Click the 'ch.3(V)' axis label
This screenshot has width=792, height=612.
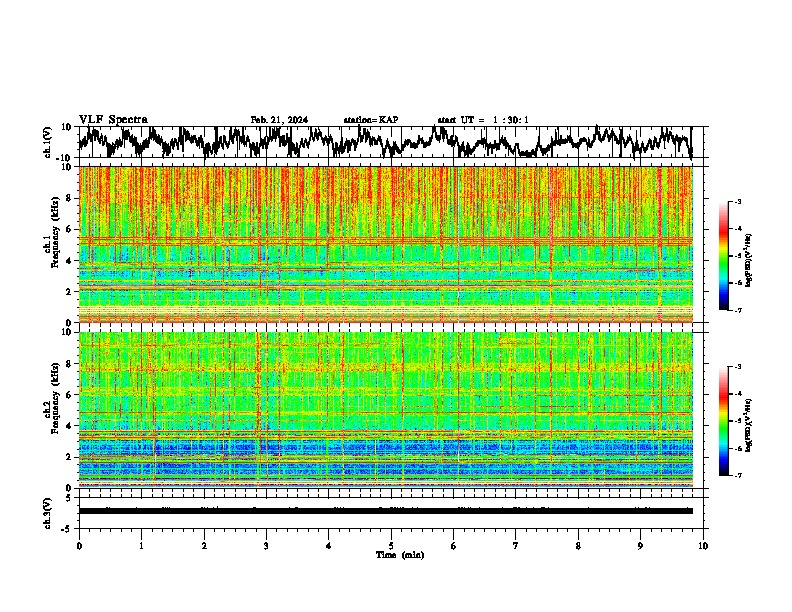click(48, 513)
